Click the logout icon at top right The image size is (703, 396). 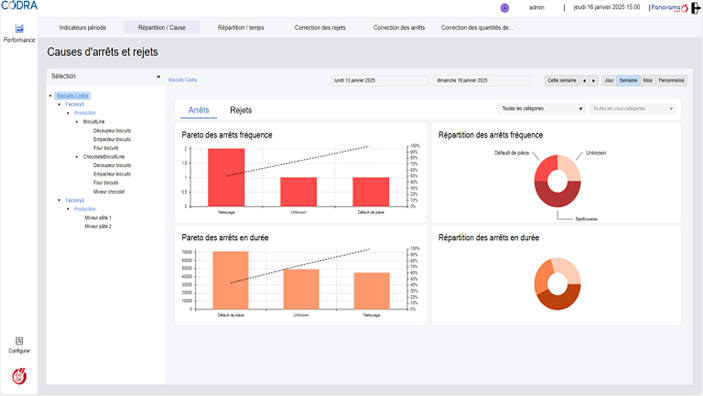click(696, 8)
